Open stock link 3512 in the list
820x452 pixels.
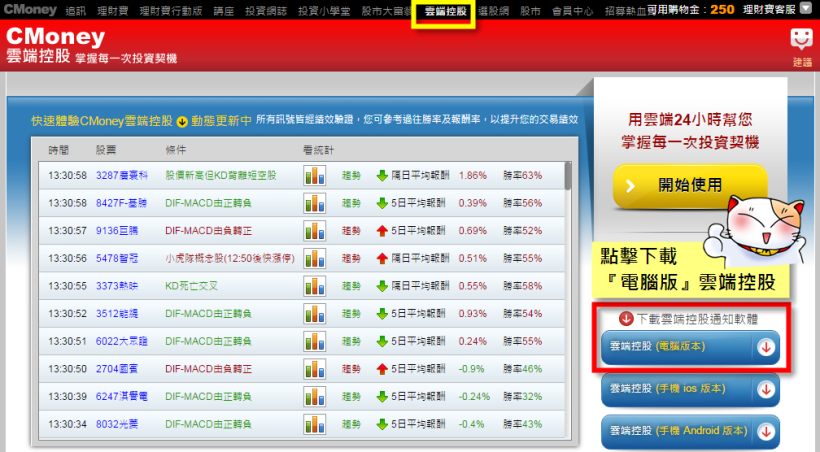click(x=117, y=314)
